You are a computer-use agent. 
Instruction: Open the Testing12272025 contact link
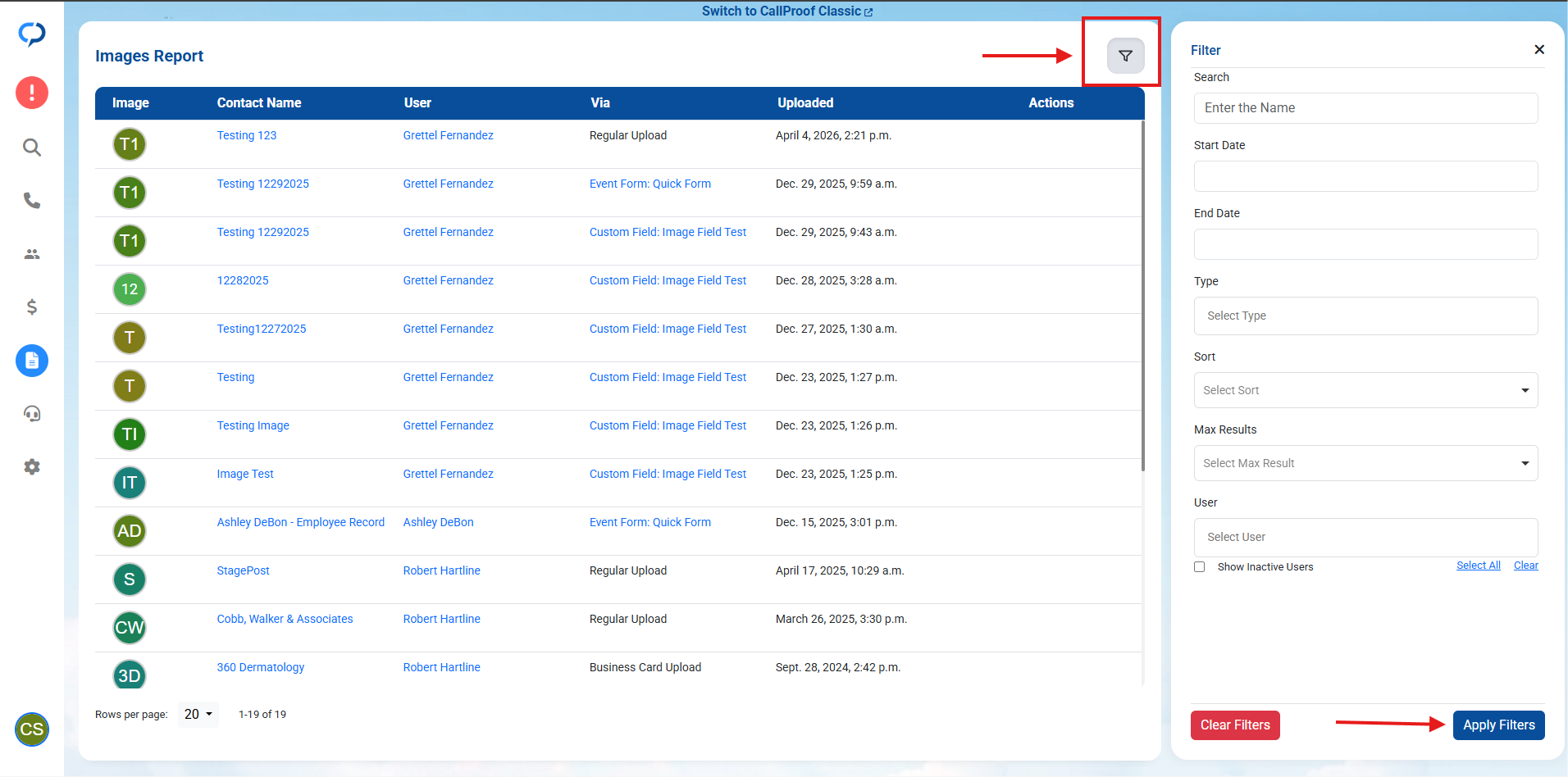click(261, 329)
